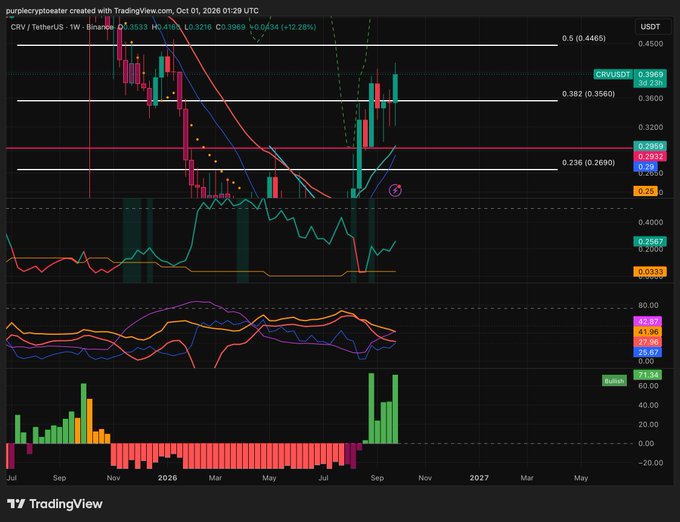Click the green 71.34 histogram value tag
This screenshot has width=680, height=522.
point(648,375)
